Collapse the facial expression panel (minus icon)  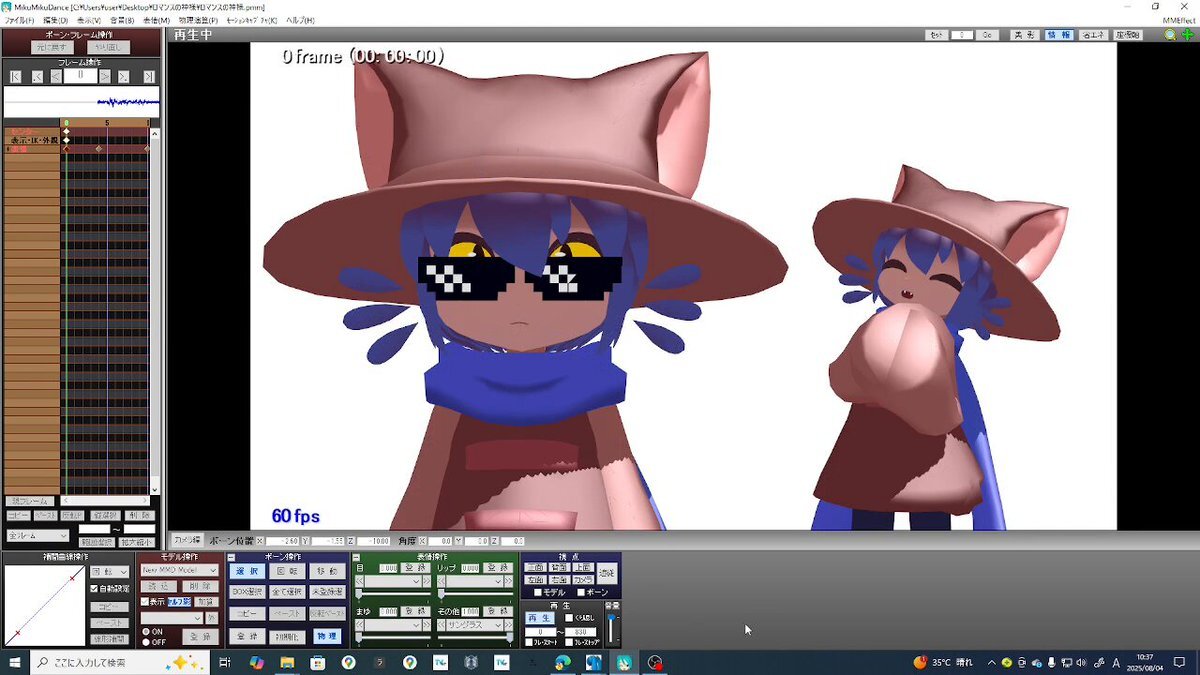point(355,558)
